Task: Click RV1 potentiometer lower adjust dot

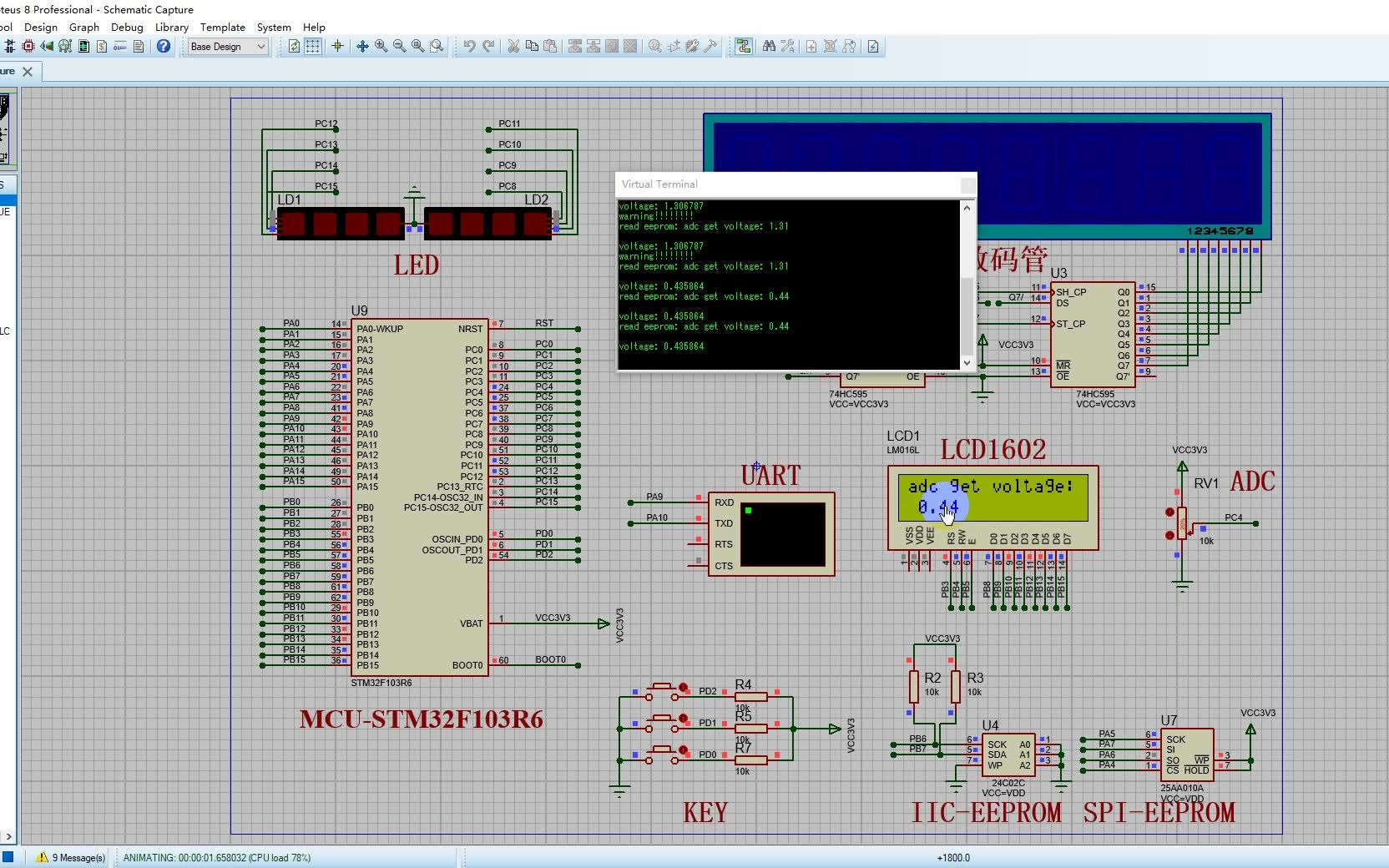Action: point(1169,535)
